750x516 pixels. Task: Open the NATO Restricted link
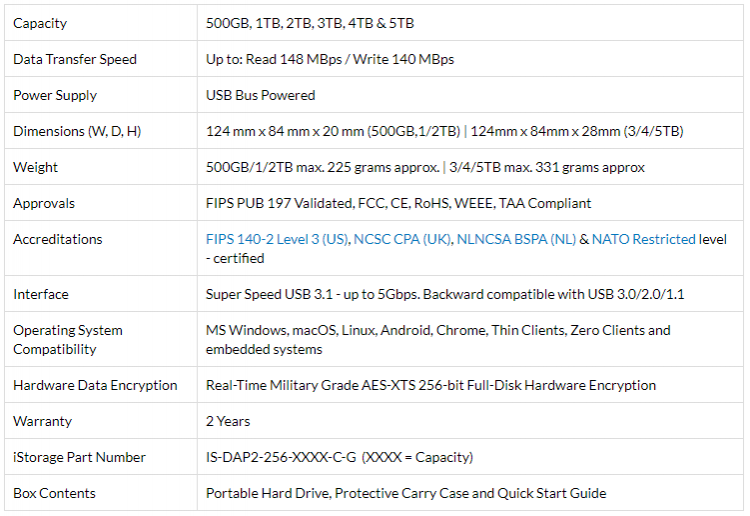pyautogui.click(x=643, y=239)
